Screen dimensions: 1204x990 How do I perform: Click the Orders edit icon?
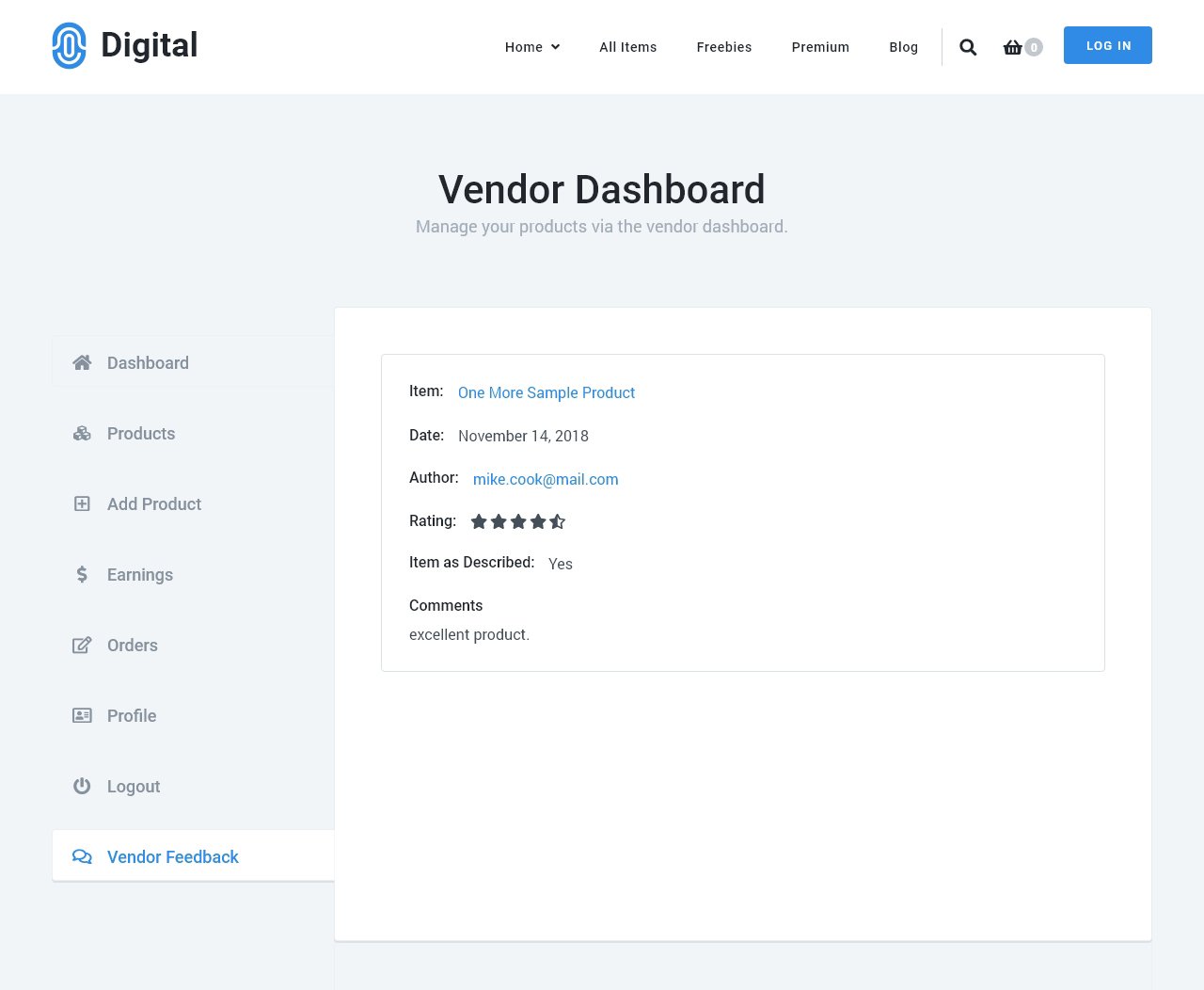(82, 646)
